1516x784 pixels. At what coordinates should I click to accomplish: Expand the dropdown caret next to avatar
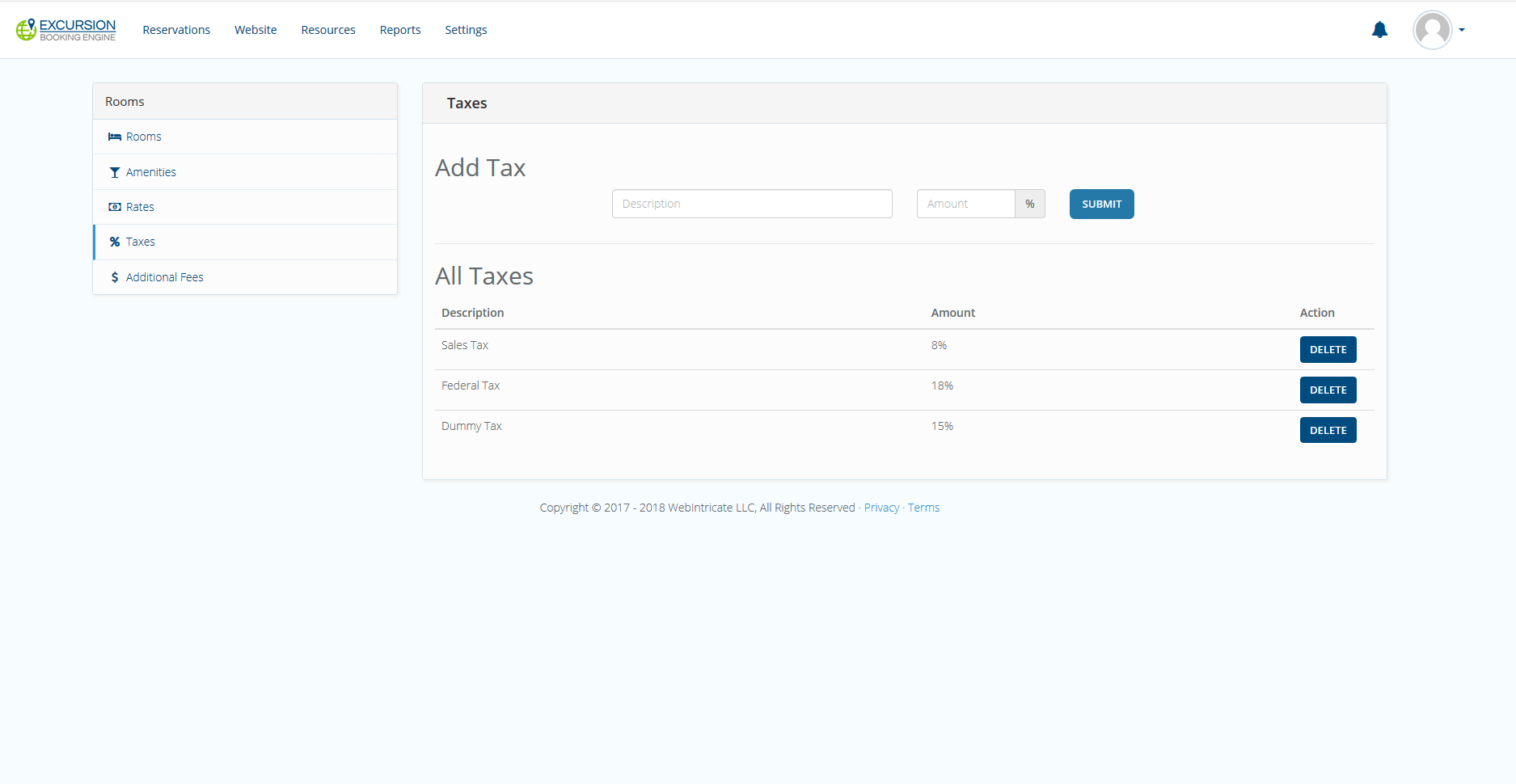pyautogui.click(x=1462, y=30)
